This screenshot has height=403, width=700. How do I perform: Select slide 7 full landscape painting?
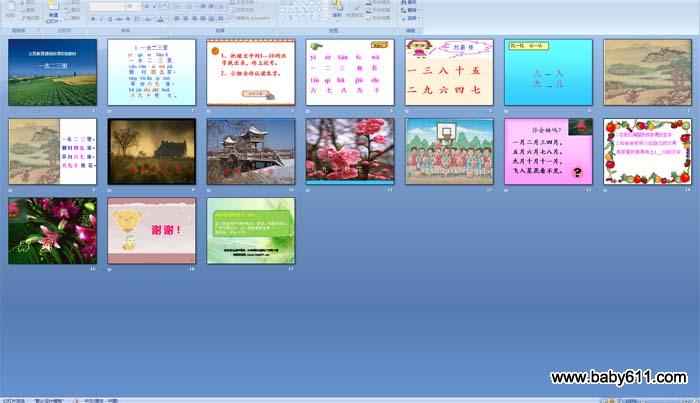647,72
